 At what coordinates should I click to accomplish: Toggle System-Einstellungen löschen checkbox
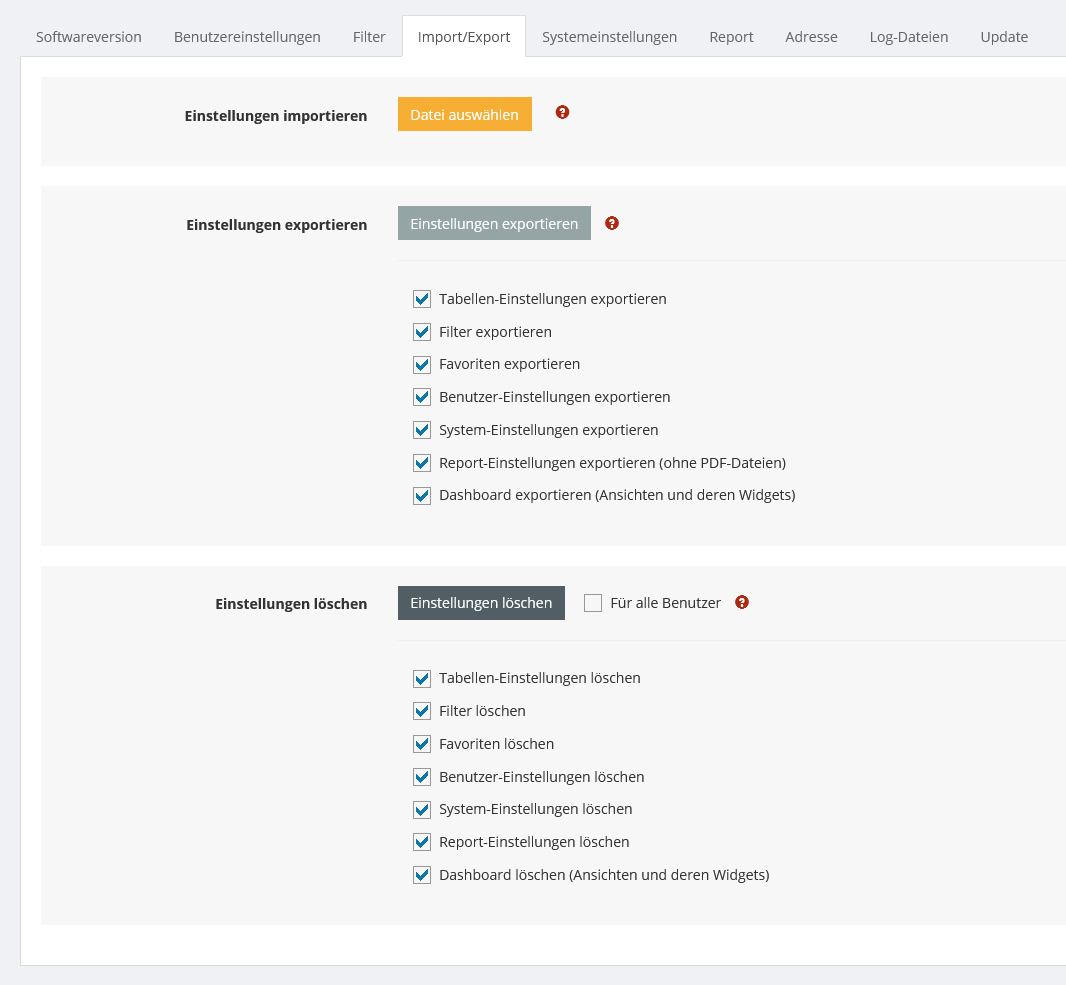(422, 809)
